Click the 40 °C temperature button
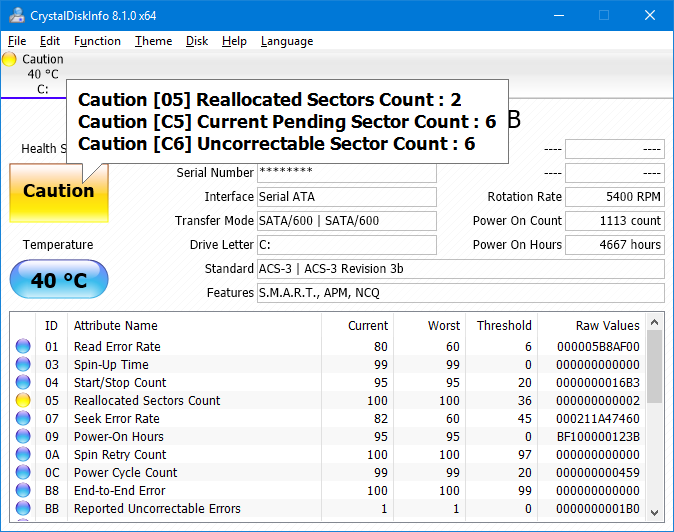 tap(58, 280)
